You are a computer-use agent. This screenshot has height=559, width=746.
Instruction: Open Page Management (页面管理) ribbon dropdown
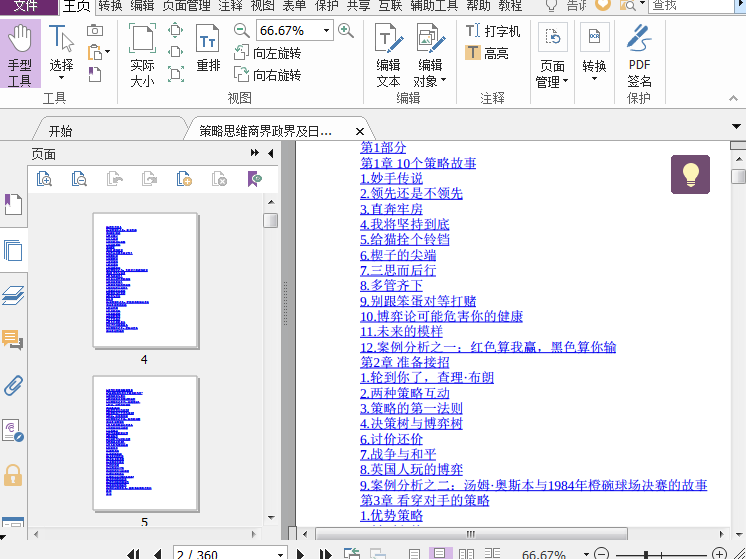point(552,55)
